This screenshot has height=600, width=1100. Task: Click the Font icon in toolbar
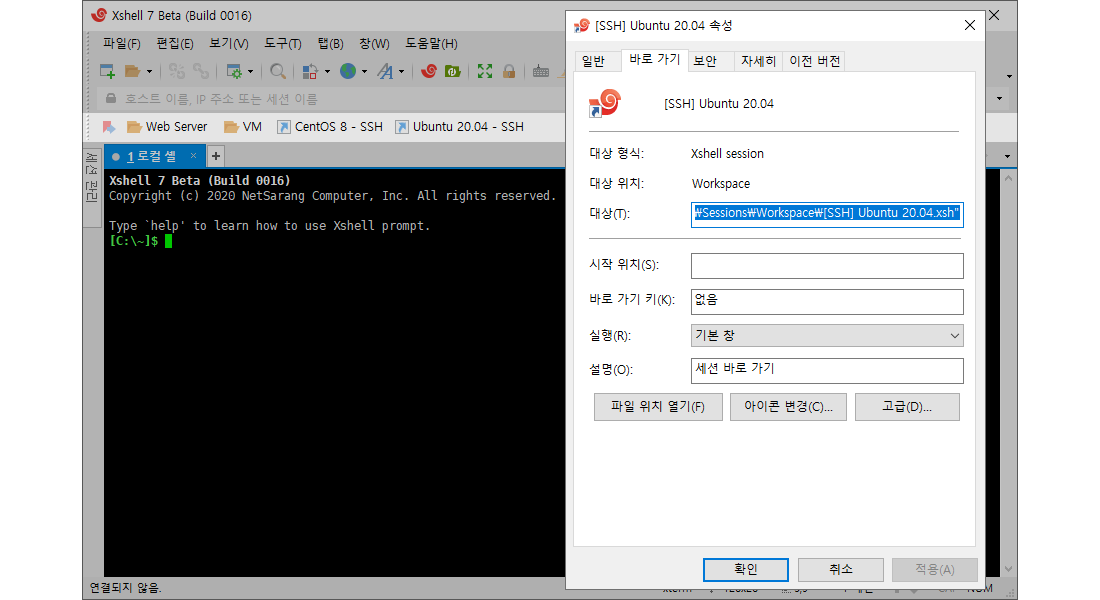coord(385,71)
